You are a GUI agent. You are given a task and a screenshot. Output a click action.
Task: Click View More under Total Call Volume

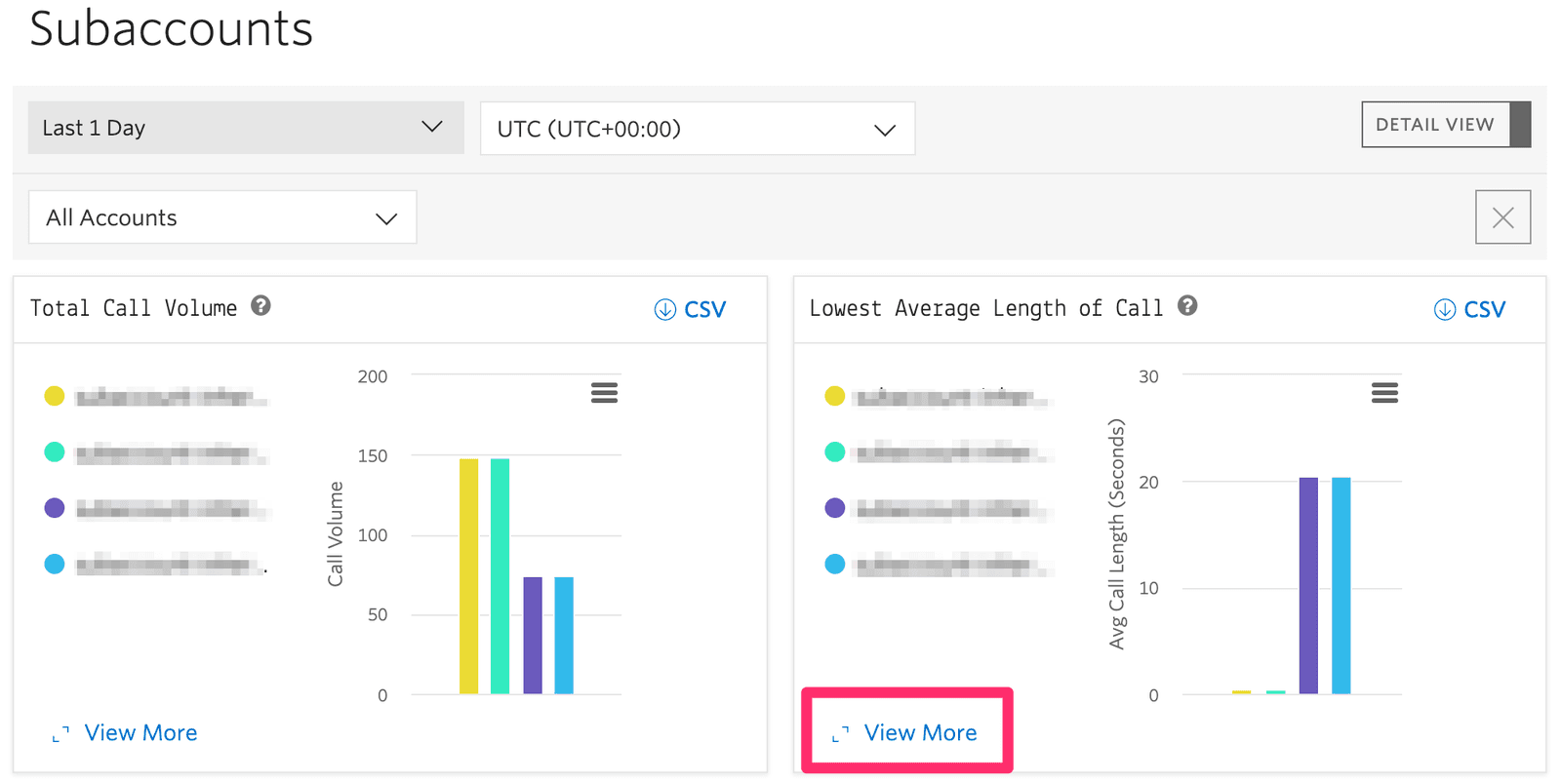pyautogui.click(x=140, y=733)
